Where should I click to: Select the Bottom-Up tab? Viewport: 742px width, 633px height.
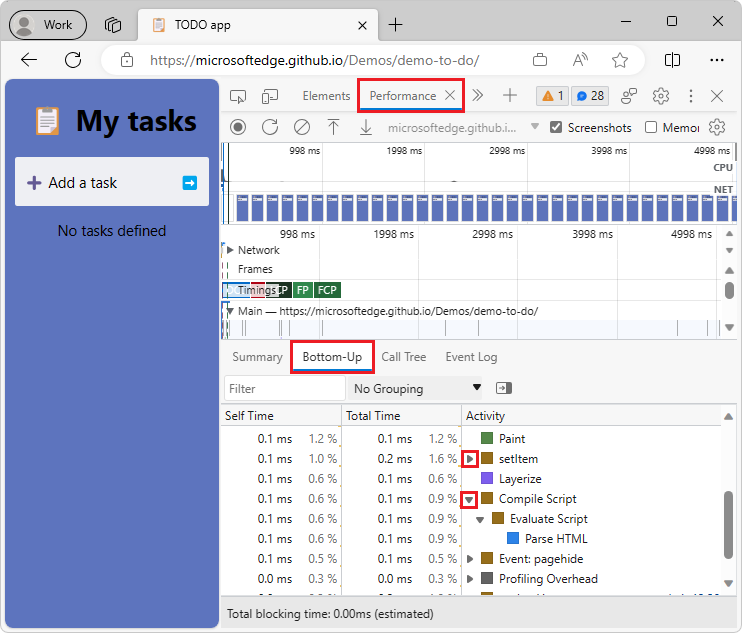tap(332, 357)
